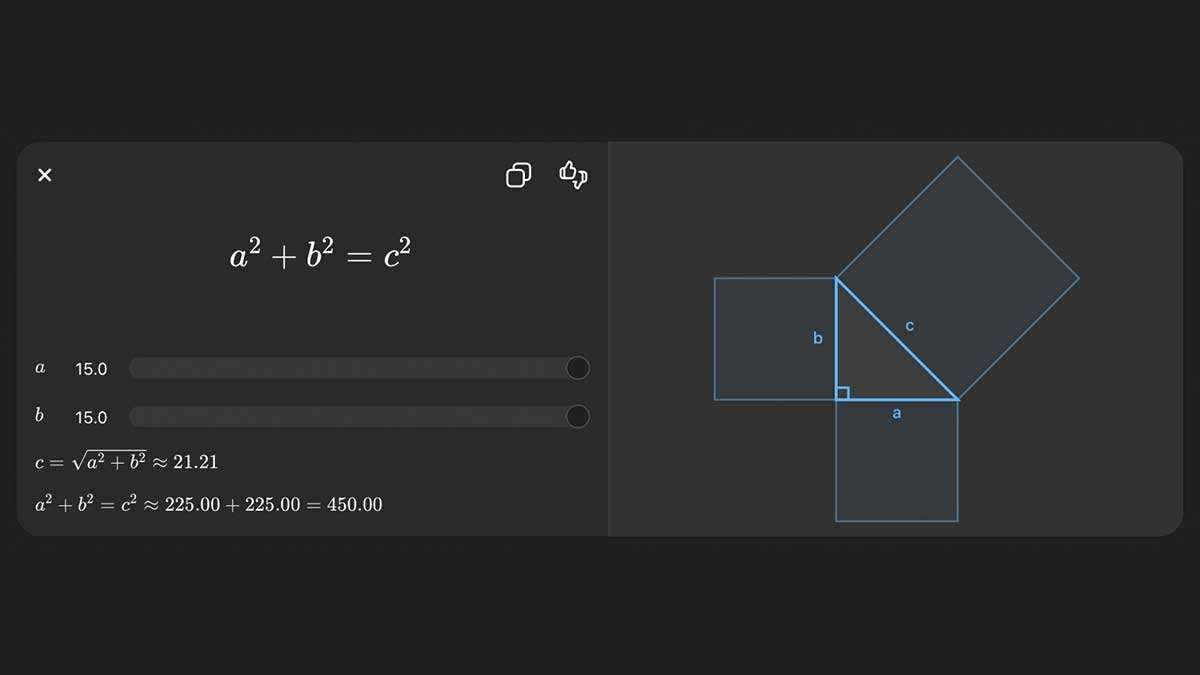Open the thumbs up/down feedback icon

tap(573, 175)
